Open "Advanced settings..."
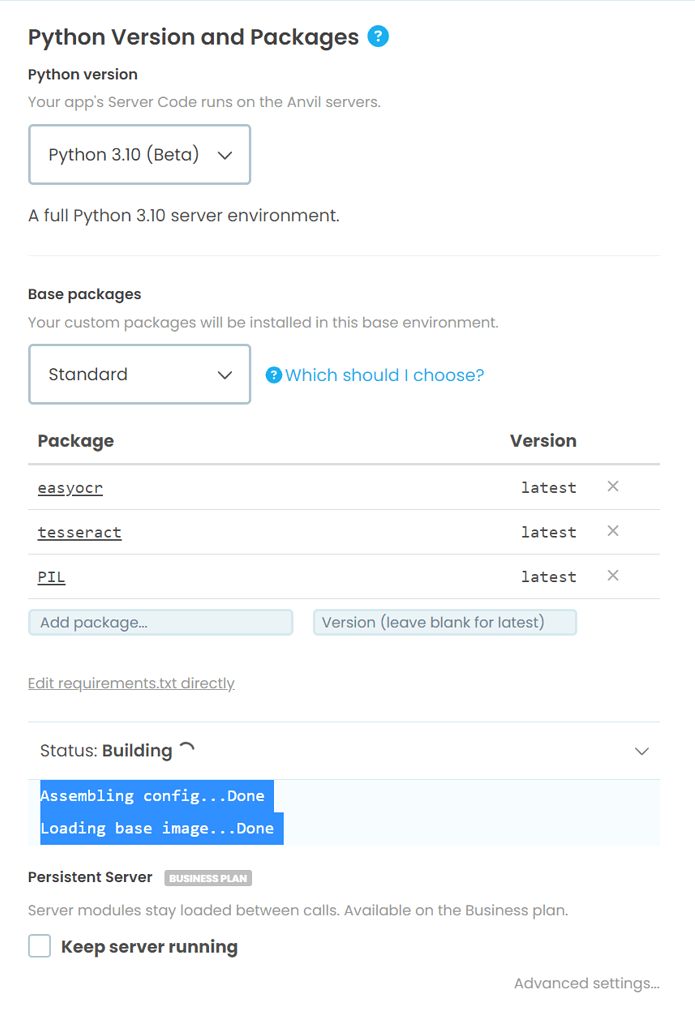695x1024 pixels. [x=586, y=983]
